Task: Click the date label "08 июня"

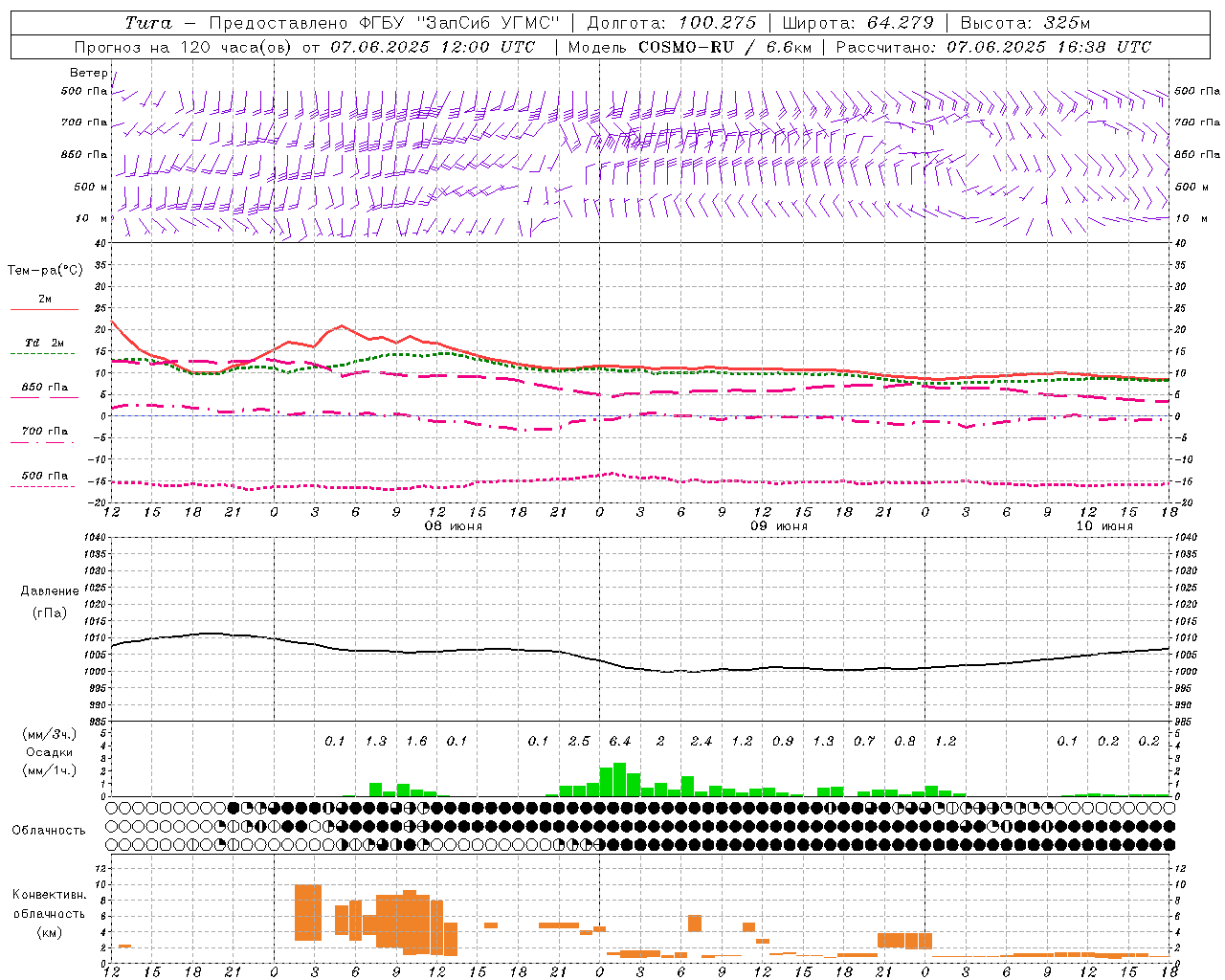Action: (x=454, y=526)
